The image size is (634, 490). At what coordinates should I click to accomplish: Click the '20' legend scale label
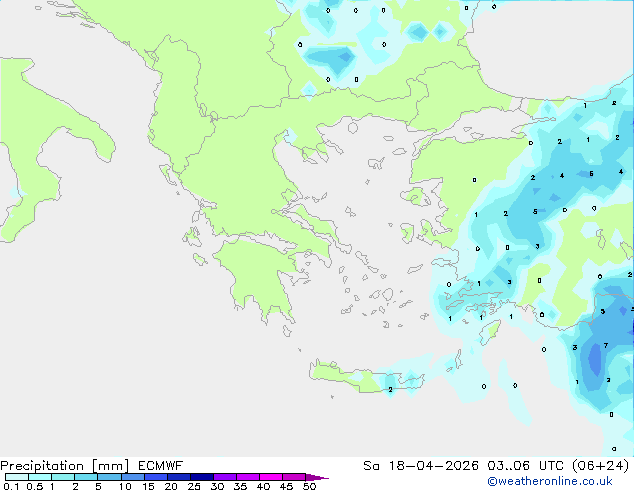point(171,486)
